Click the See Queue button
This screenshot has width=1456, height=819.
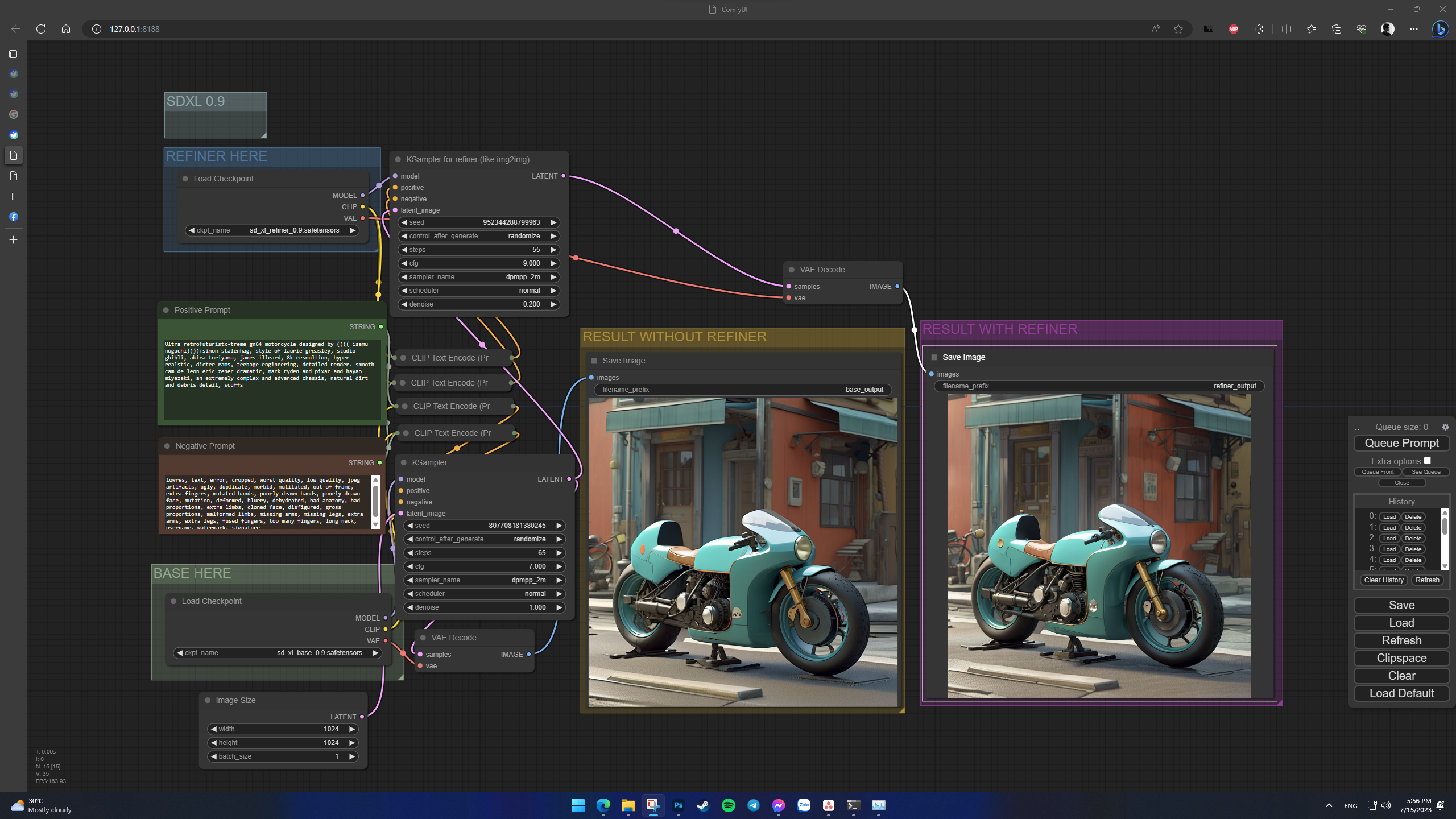point(1426,471)
